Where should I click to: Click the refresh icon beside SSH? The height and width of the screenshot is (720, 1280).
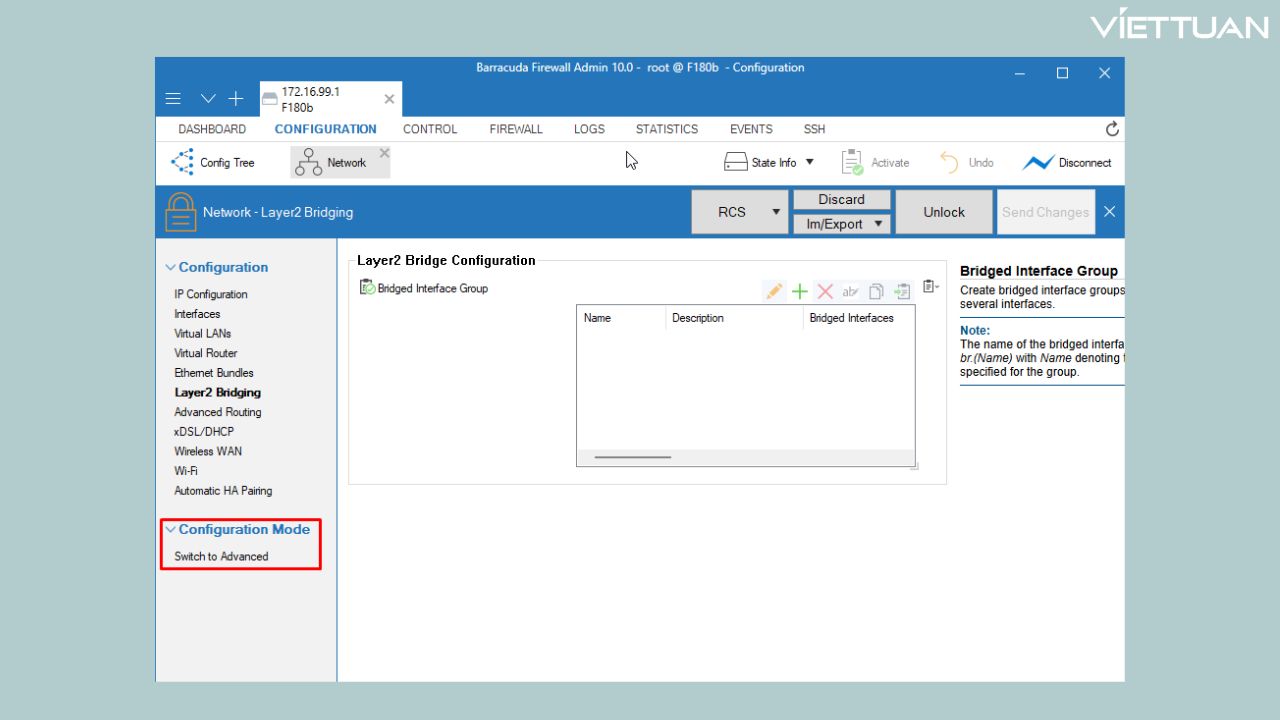click(x=1112, y=129)
